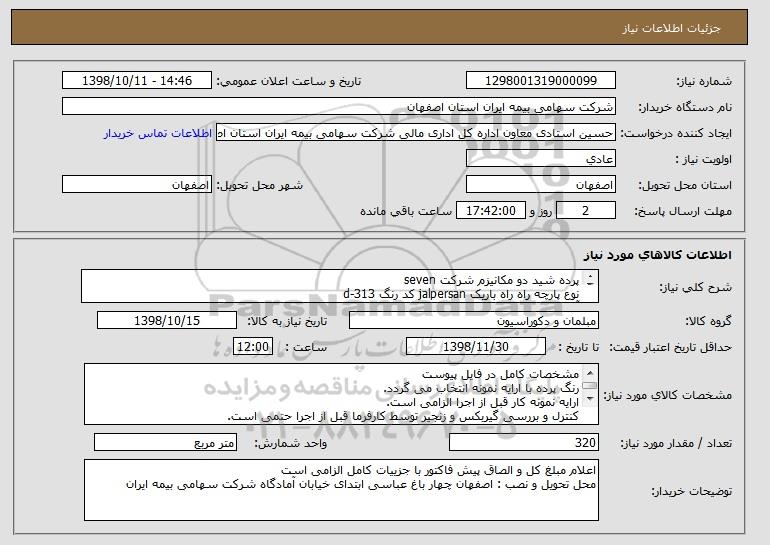The width and height of the screenshot is (770, 545).
Task: Click the buyer notes text area
Action: 341,490
